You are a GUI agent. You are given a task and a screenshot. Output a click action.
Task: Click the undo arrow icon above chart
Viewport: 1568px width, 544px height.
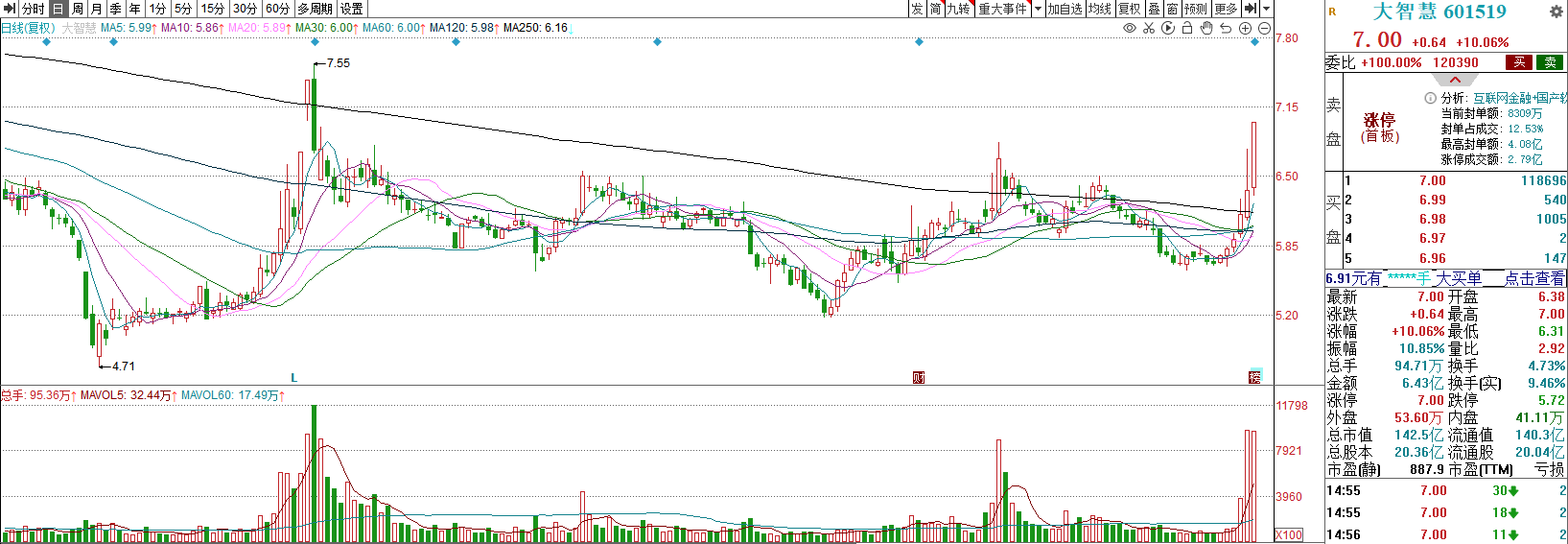[1226, 28]
